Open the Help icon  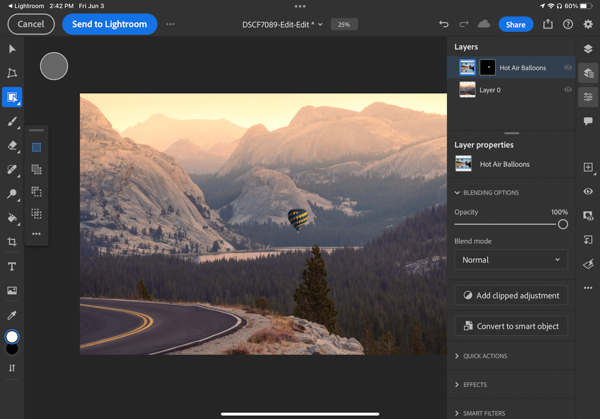point(568,24)
